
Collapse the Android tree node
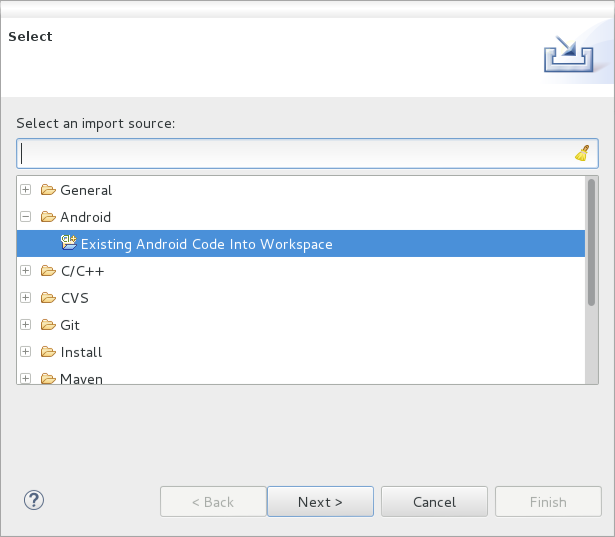[25, 217]
